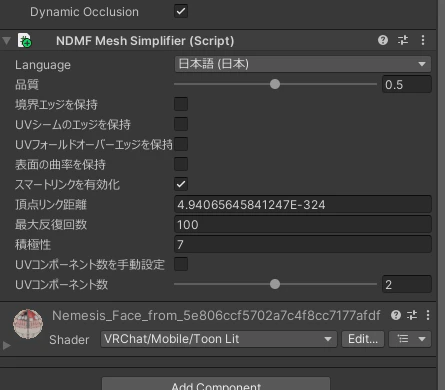Collapse the NDMF Mesh Simplifier component
The width and height of the screenshot is (445, 390).
6,41
